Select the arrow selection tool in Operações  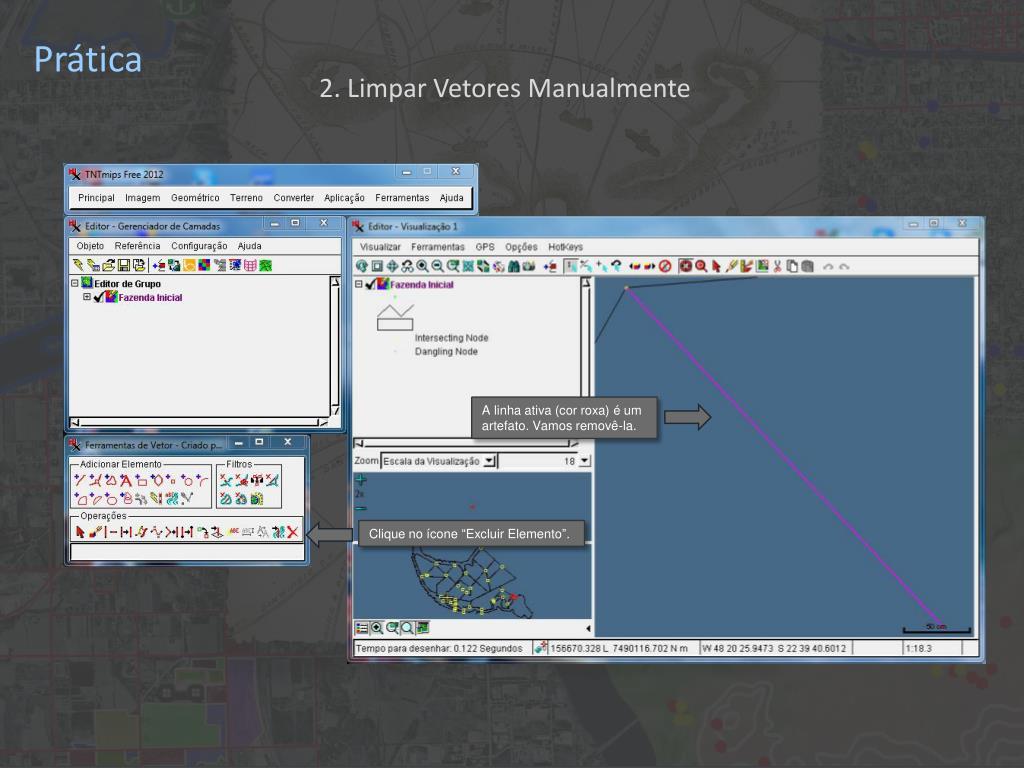[x=80, y=533]
